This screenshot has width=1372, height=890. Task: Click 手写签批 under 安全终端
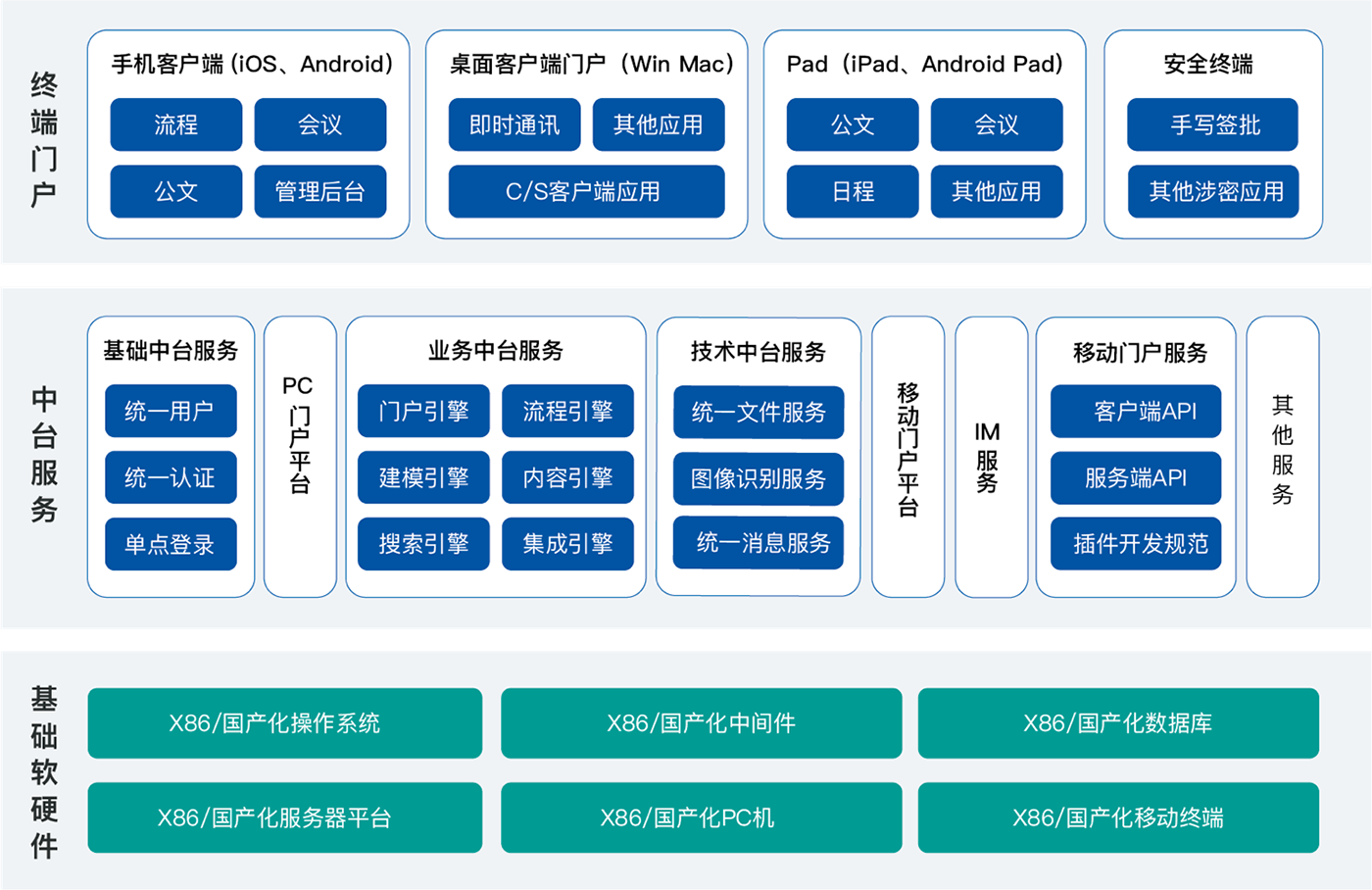click(x=1212, y=124)
